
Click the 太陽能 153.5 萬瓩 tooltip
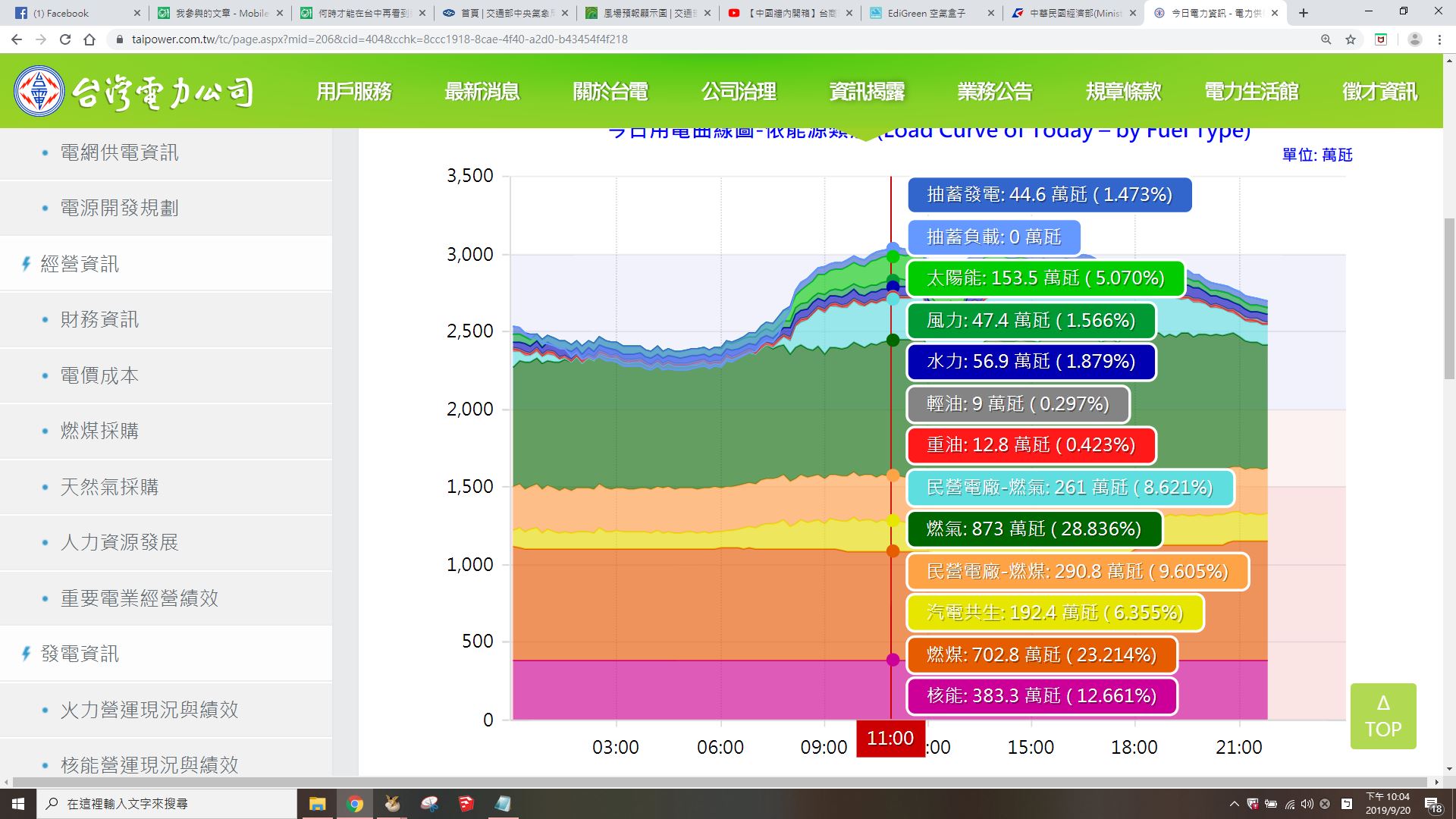[x=1045, y=278]
